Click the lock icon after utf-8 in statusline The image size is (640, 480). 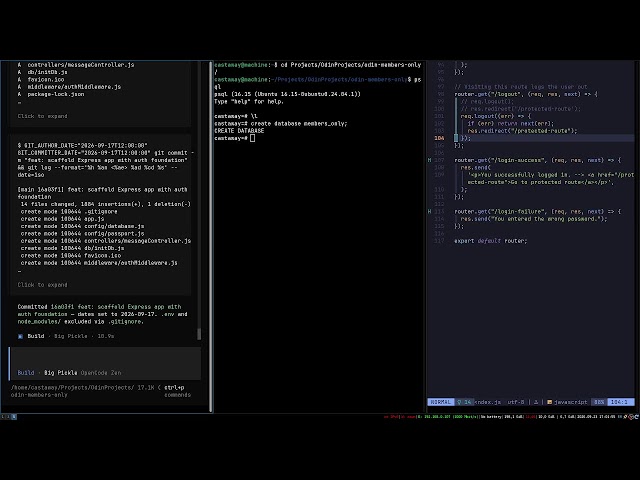536,402
